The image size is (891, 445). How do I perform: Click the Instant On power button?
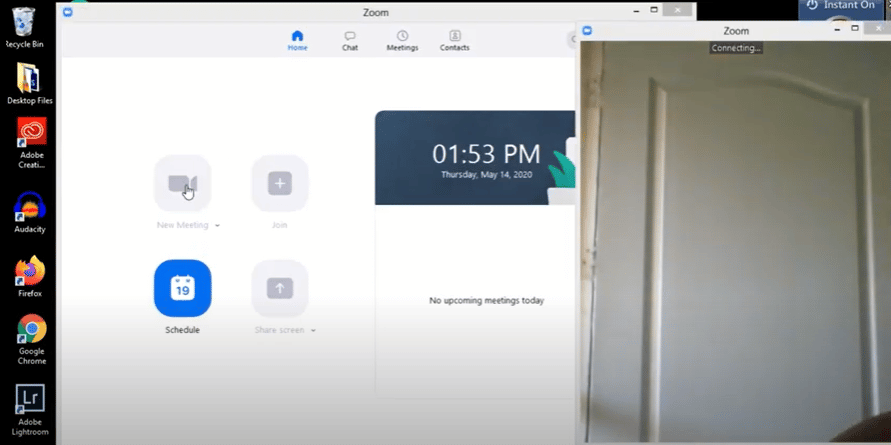coord(812,5)
